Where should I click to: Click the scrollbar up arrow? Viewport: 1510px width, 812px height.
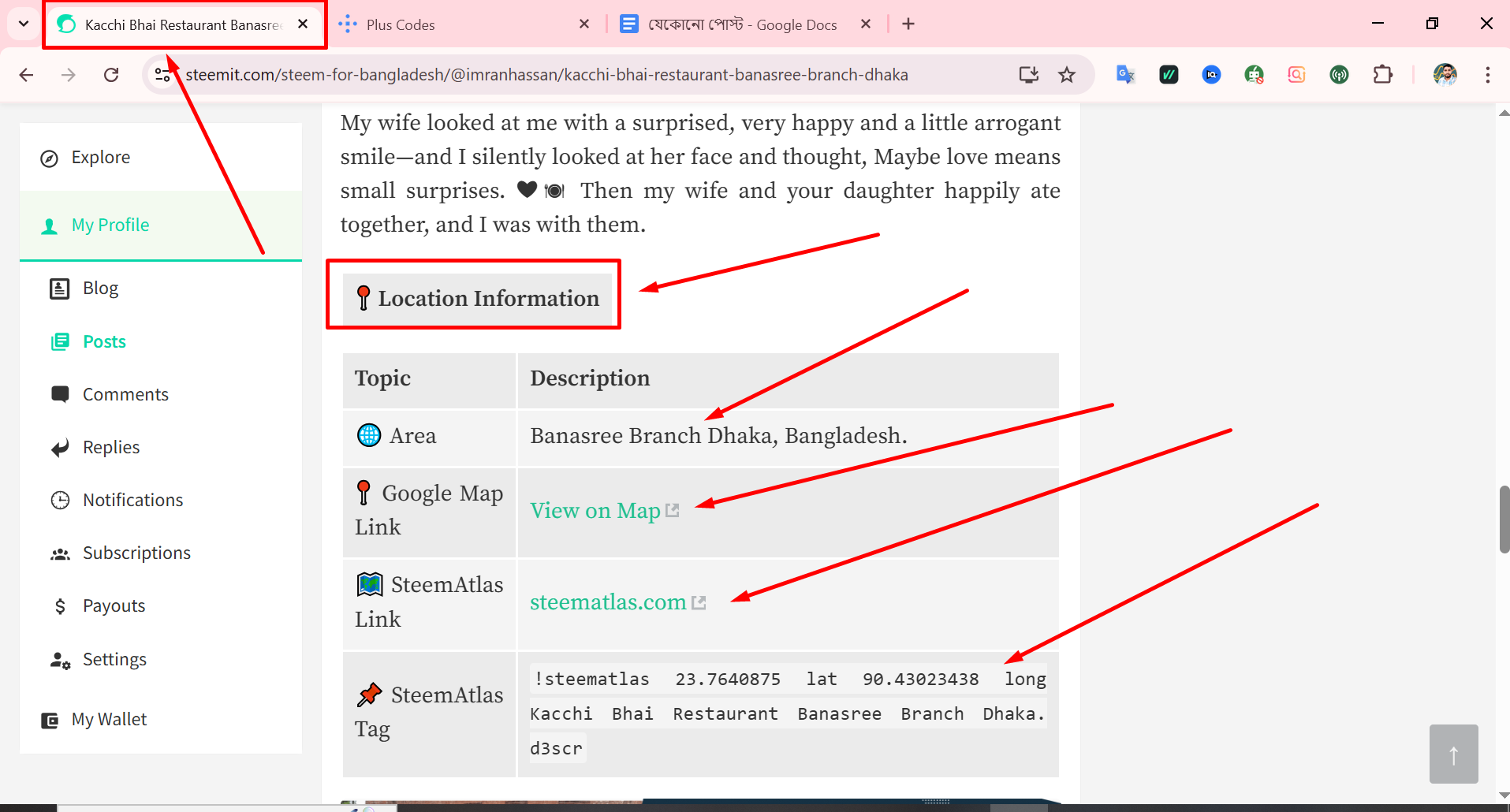tap(1504, 113)
